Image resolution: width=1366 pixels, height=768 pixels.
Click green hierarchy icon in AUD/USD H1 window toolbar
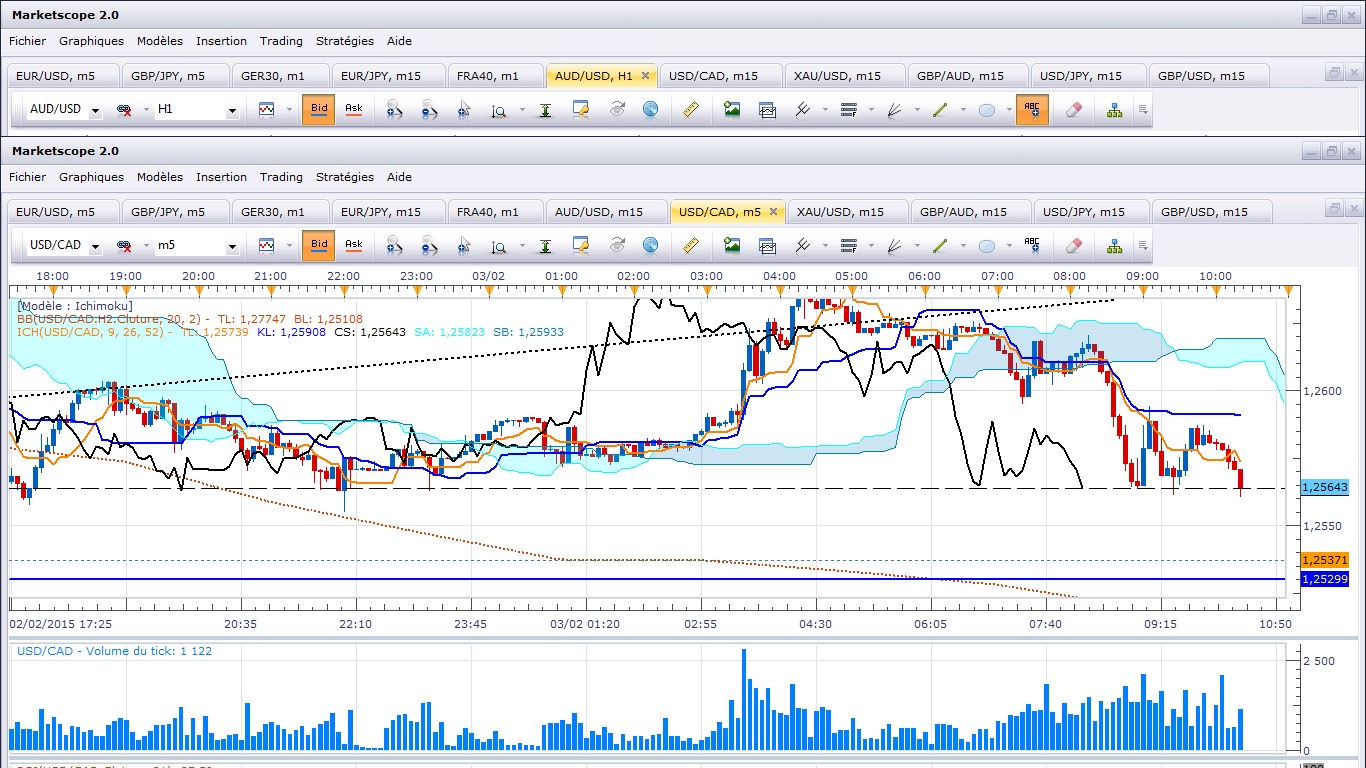(x=1115, y=109)
